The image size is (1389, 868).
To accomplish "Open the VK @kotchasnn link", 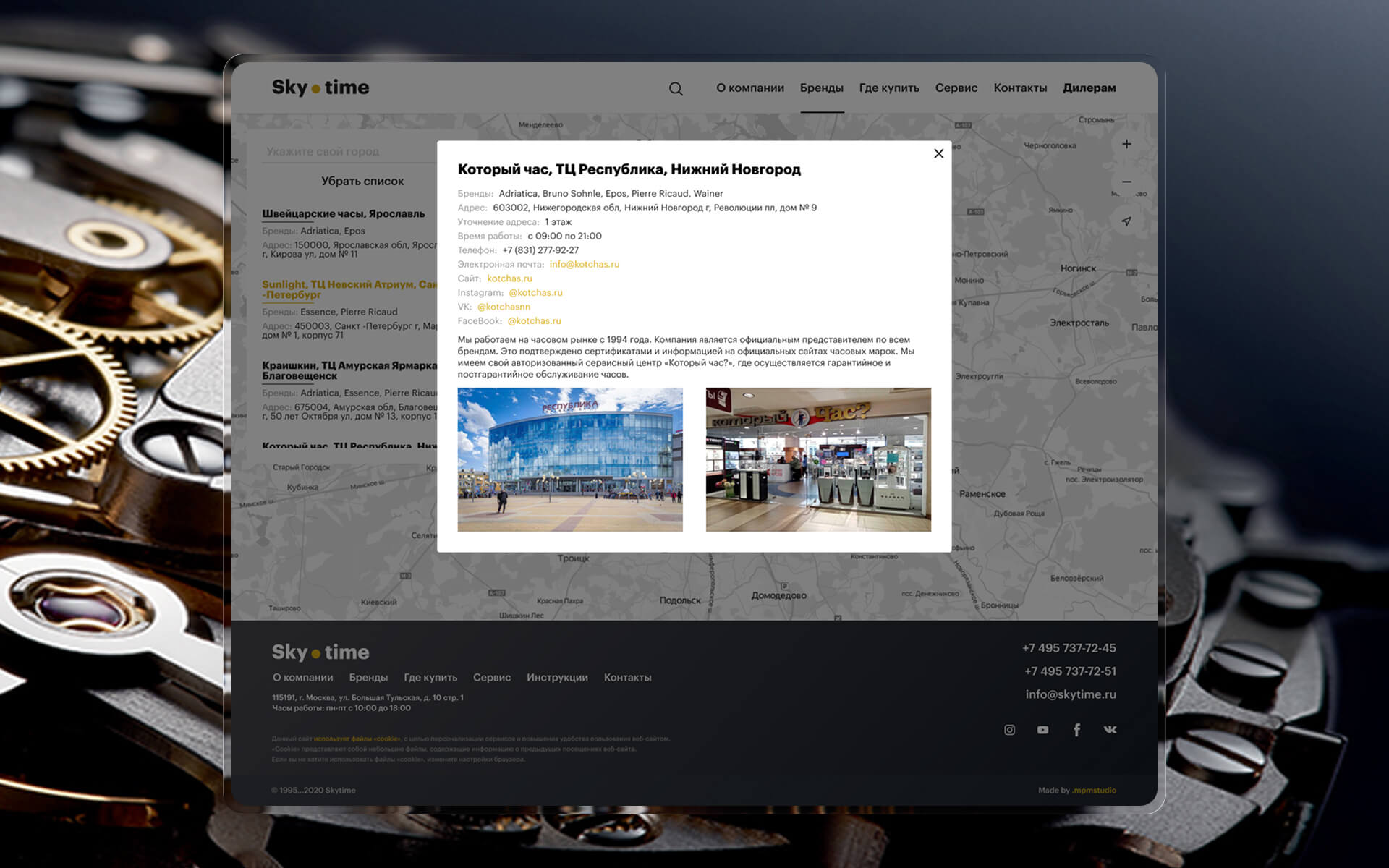I will [x=504, y=307].
